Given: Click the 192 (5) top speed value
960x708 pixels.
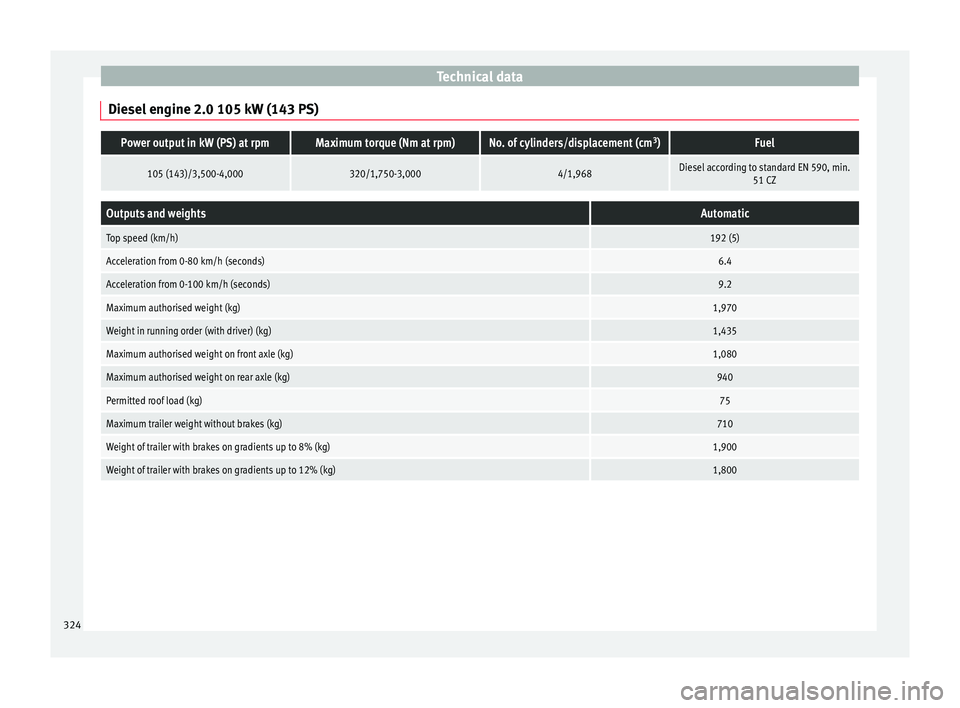Looking at the screenshot, I should (x=724, y=238).
